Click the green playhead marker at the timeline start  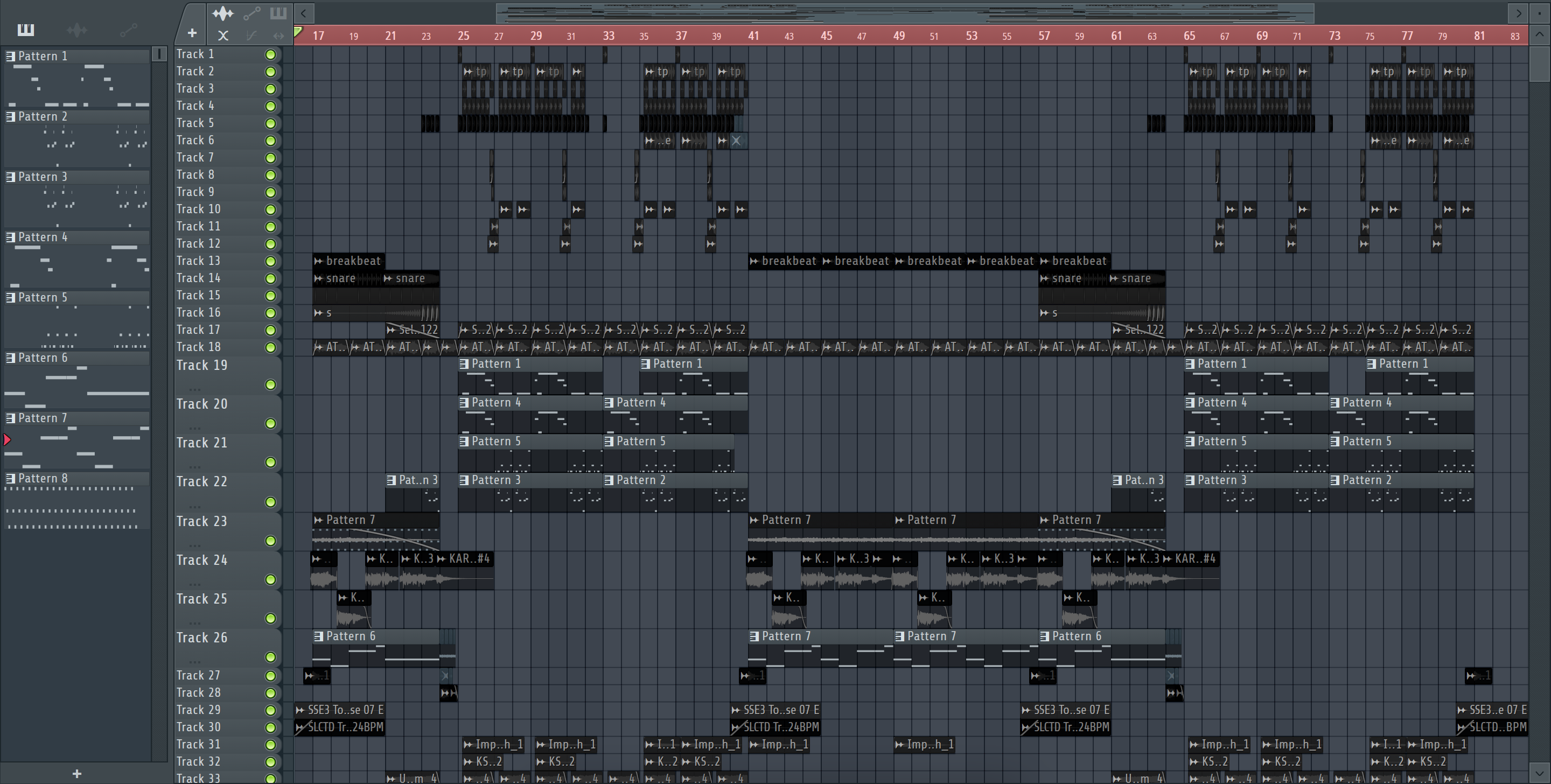[x=298, y=32]
